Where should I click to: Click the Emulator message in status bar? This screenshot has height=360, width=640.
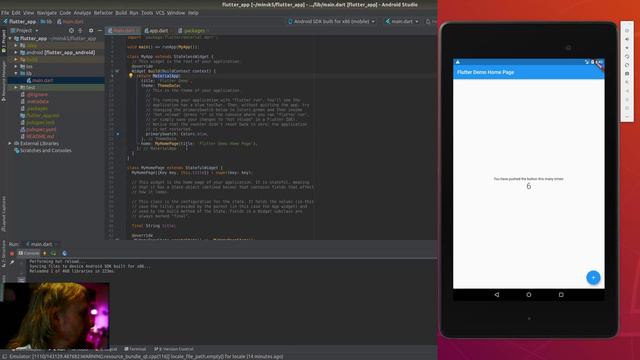[146, 356]
